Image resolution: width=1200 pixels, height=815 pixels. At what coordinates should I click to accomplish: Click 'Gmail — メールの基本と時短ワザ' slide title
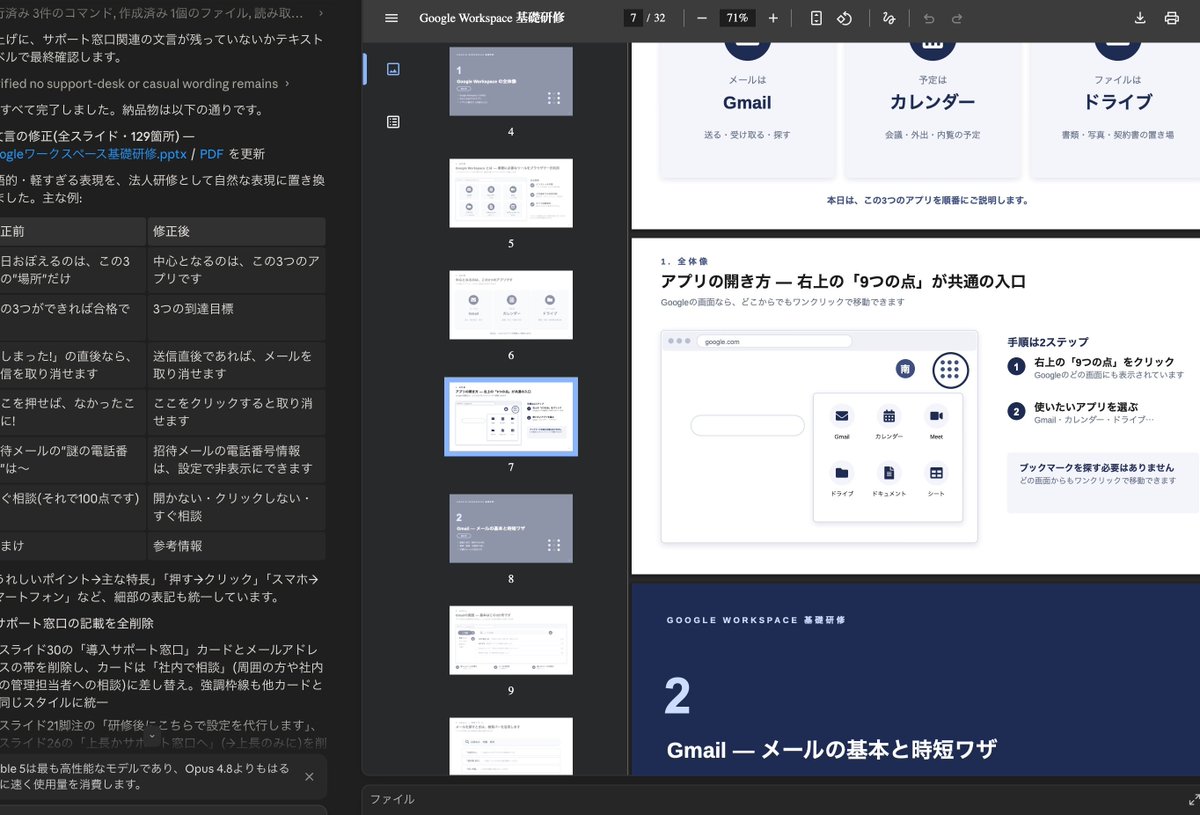[832, 749]
